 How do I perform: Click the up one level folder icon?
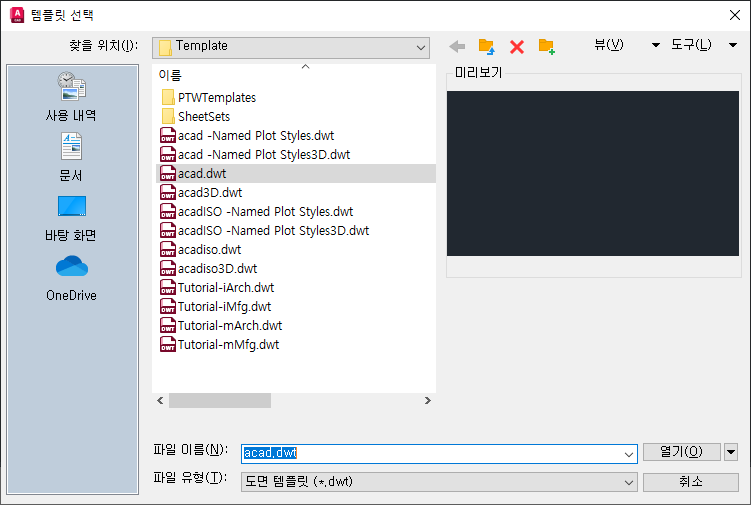[x=487, y=46]
